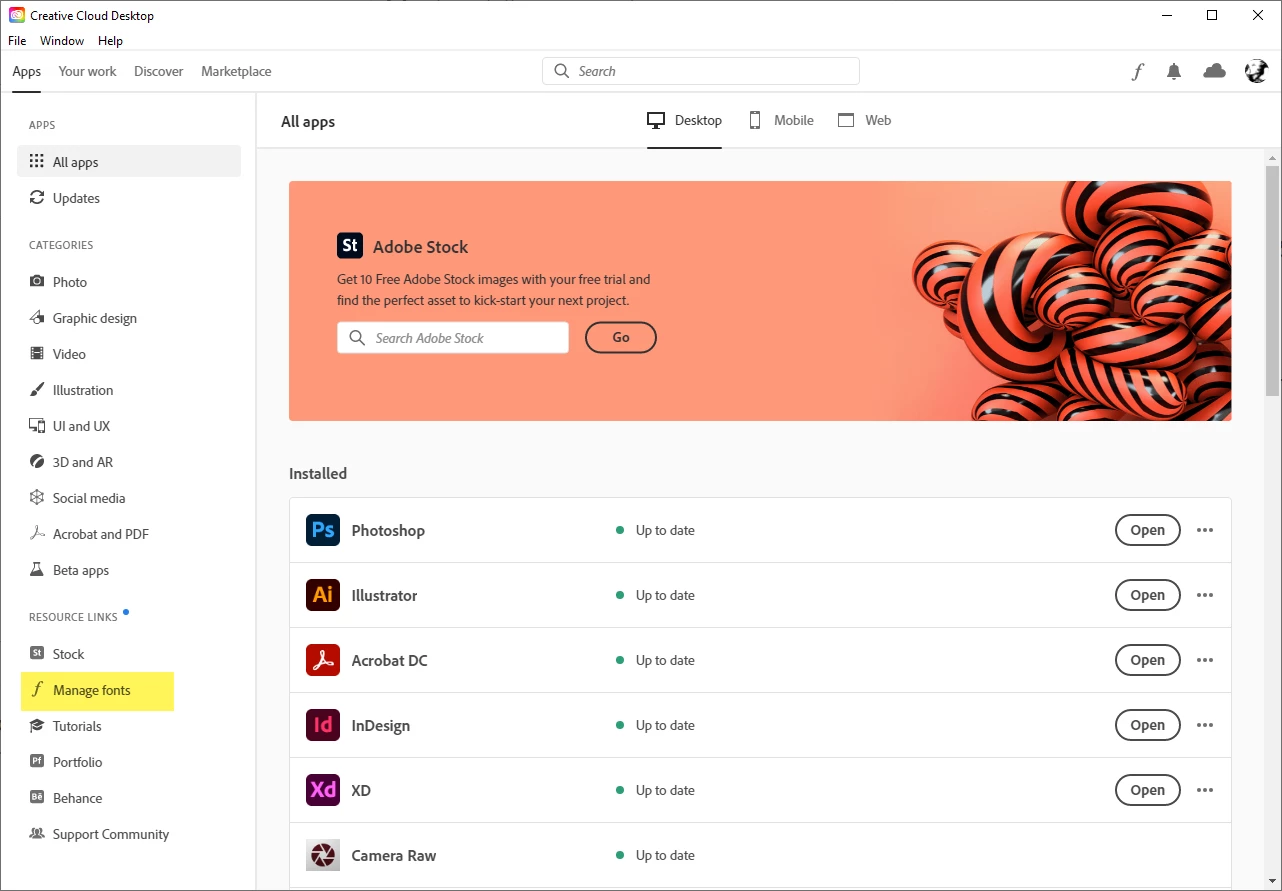Screen dimensions: 1282x891
Task: Open the File menu
Action: (17, 41)
